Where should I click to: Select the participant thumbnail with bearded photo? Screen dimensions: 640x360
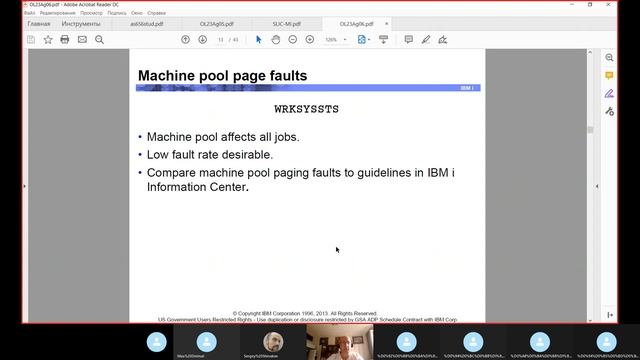point(273,342)
